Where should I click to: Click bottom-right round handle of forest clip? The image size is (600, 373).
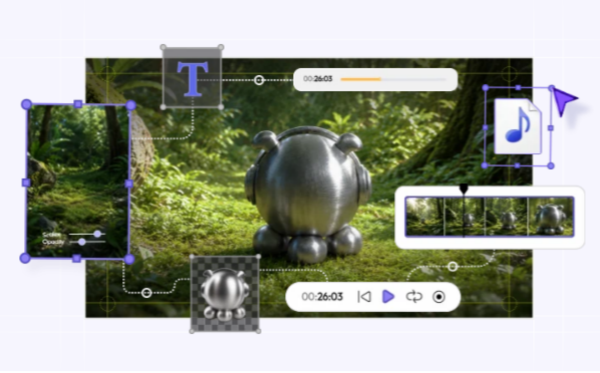pos(129,259)
